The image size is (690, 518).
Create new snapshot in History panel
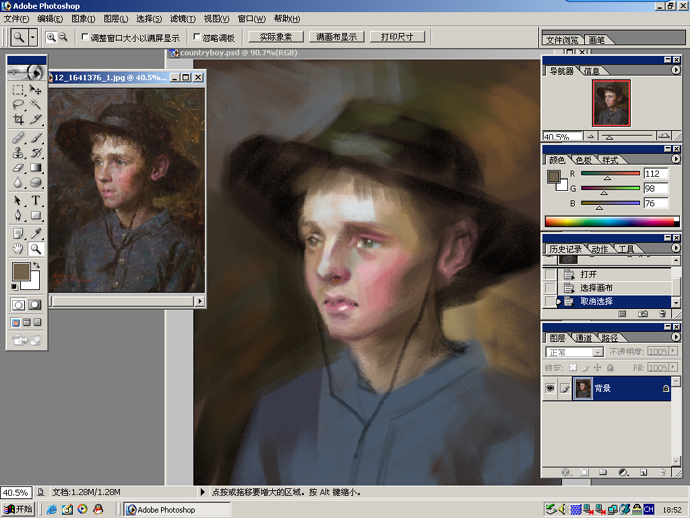coord(643,313)
